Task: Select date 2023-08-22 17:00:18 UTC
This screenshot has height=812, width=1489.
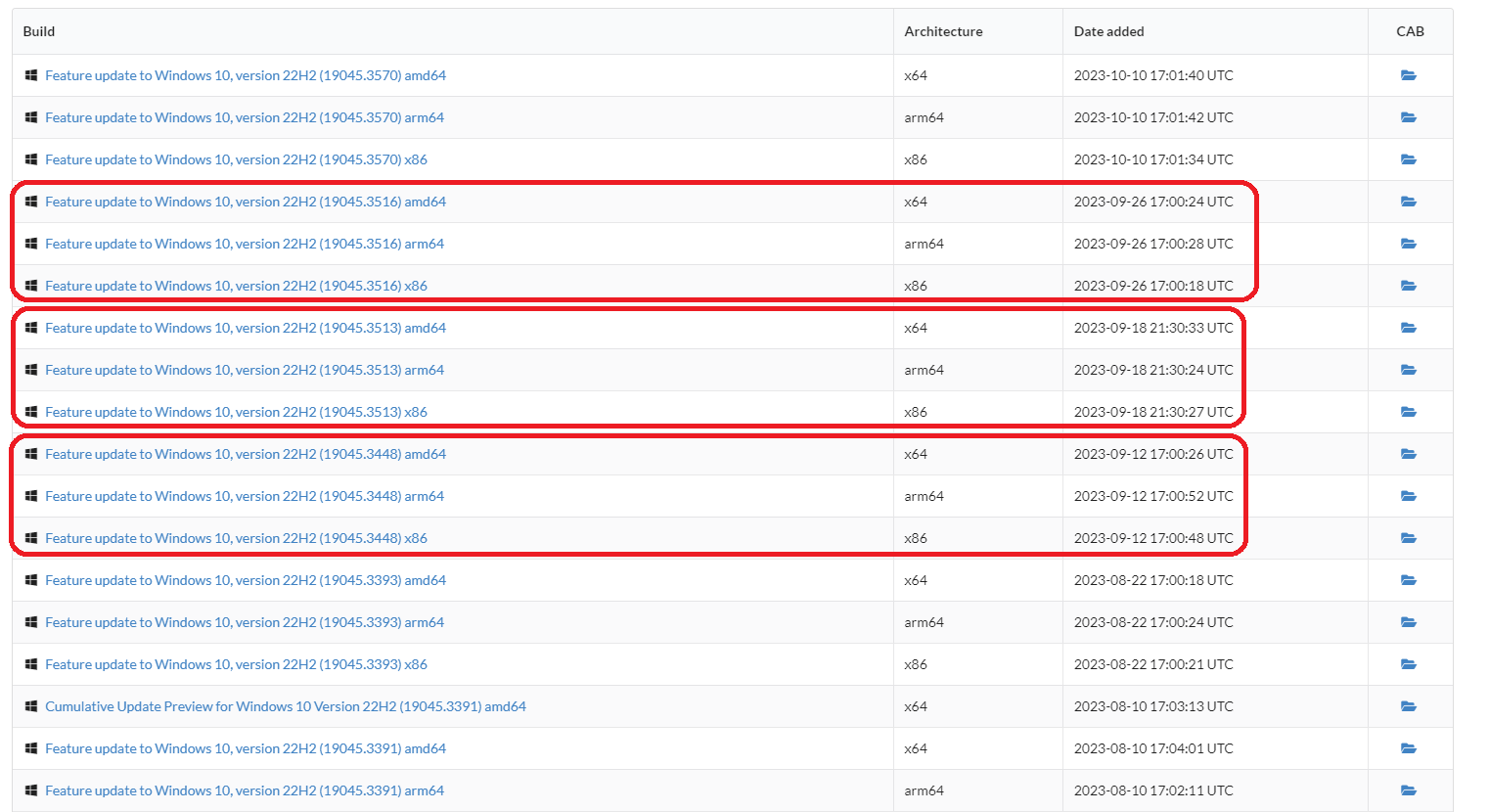Action: 1153,580
